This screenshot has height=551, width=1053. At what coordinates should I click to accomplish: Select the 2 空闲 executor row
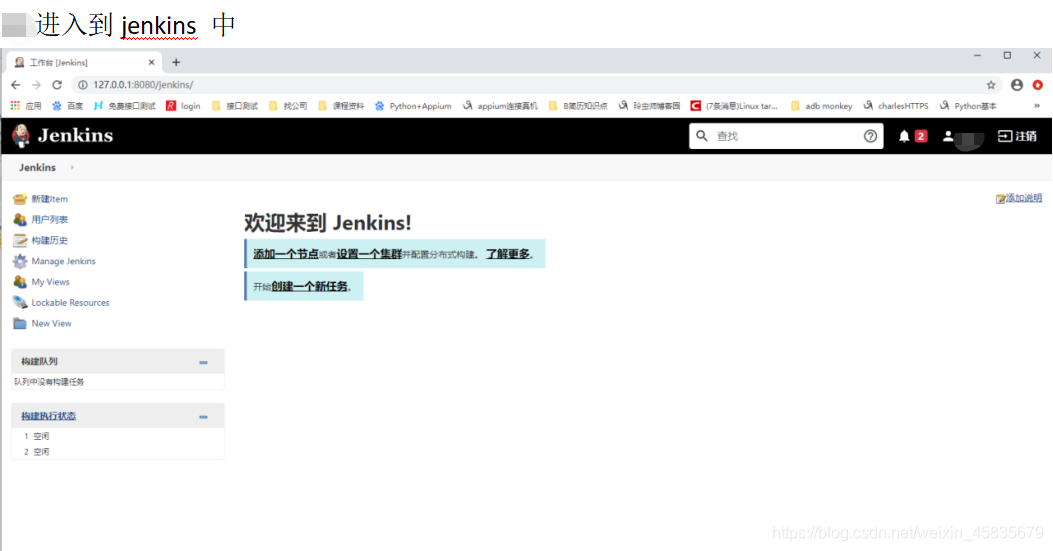tap(118, 452)
